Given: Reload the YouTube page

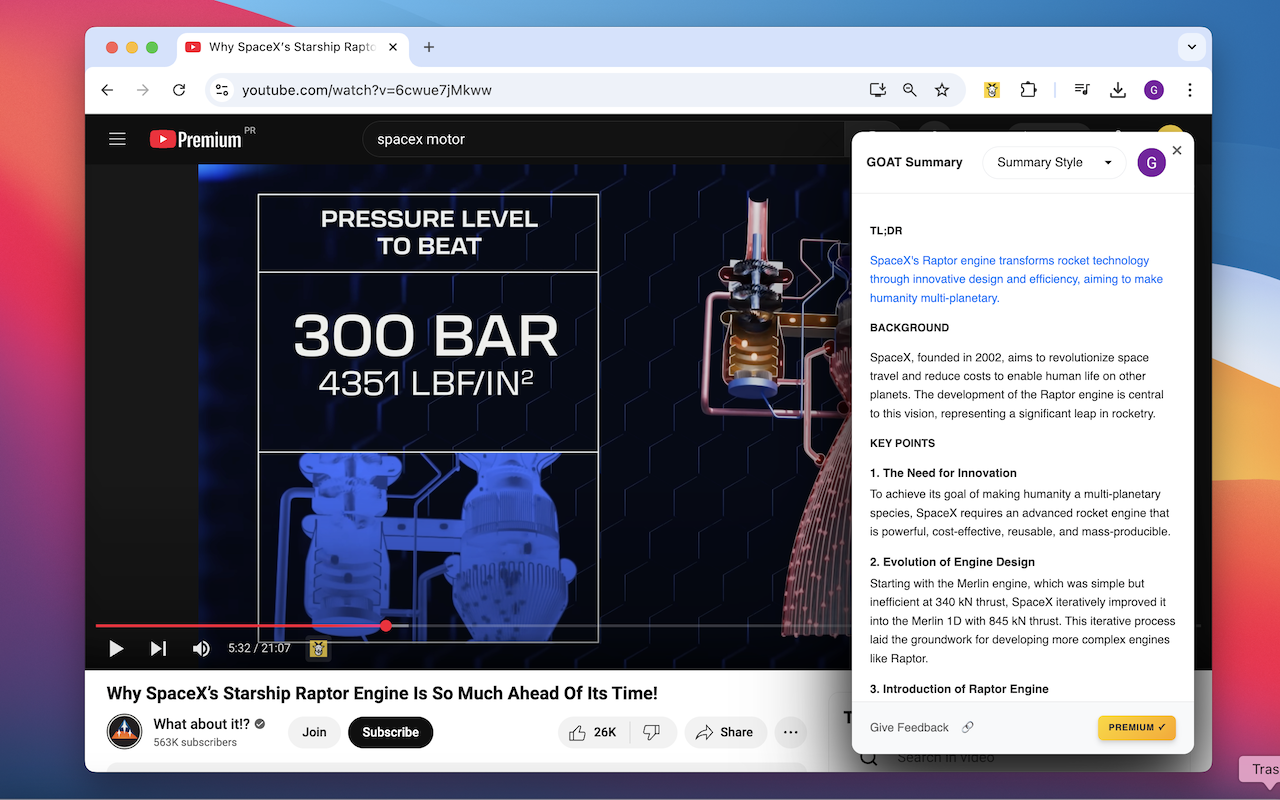Looking at the screenshot, I should [179, 90].
